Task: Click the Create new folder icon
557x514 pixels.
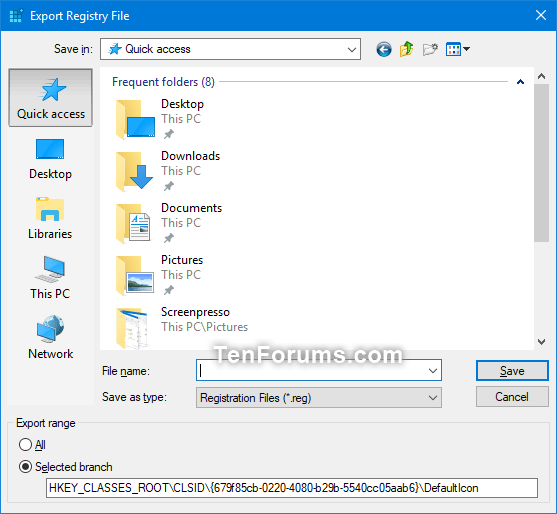Action: [x=430, y=49]
